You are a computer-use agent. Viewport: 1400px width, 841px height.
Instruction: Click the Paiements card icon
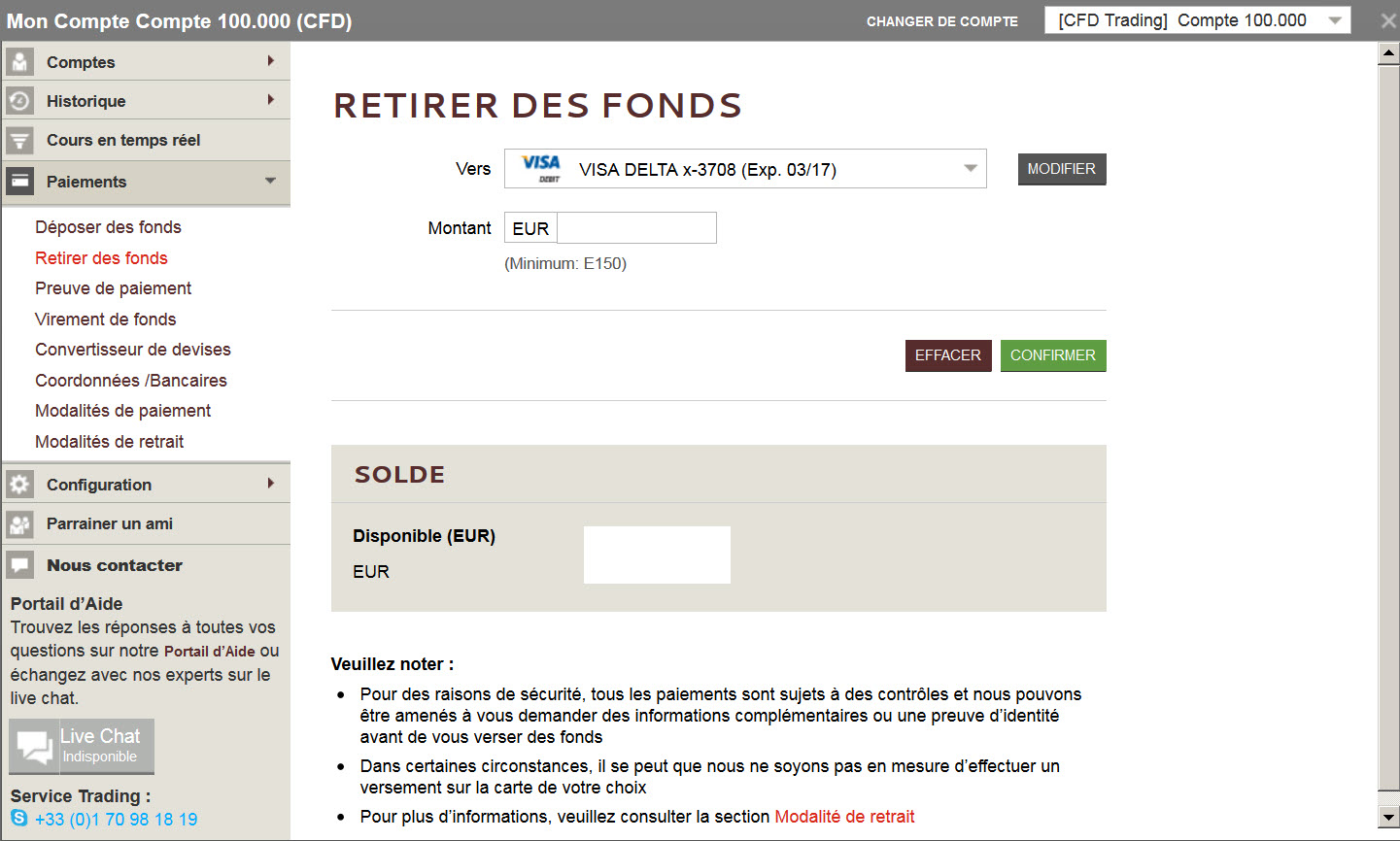[x=19, y=182]
